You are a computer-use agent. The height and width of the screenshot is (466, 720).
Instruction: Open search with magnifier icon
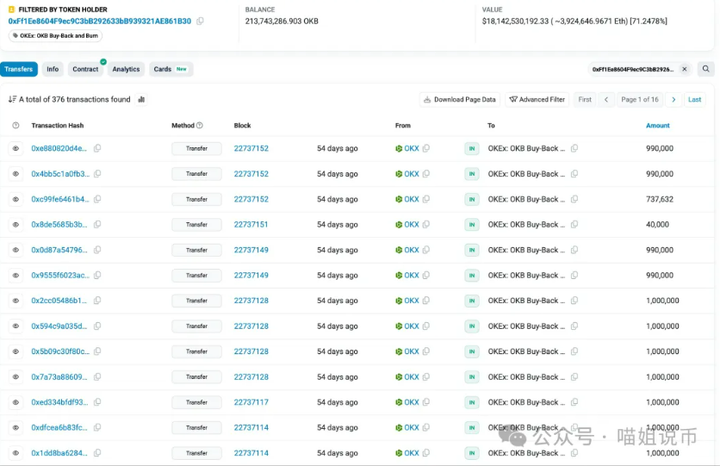point(706,69)
